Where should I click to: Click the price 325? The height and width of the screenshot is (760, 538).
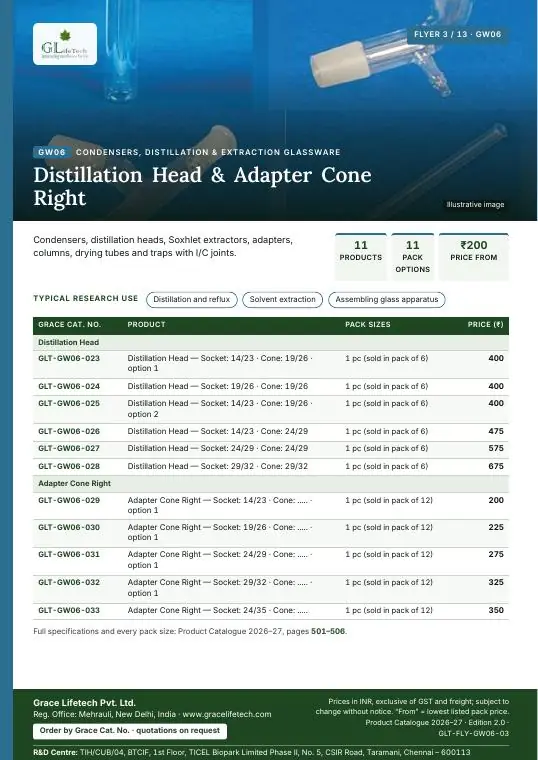click(x=496, y=582)
